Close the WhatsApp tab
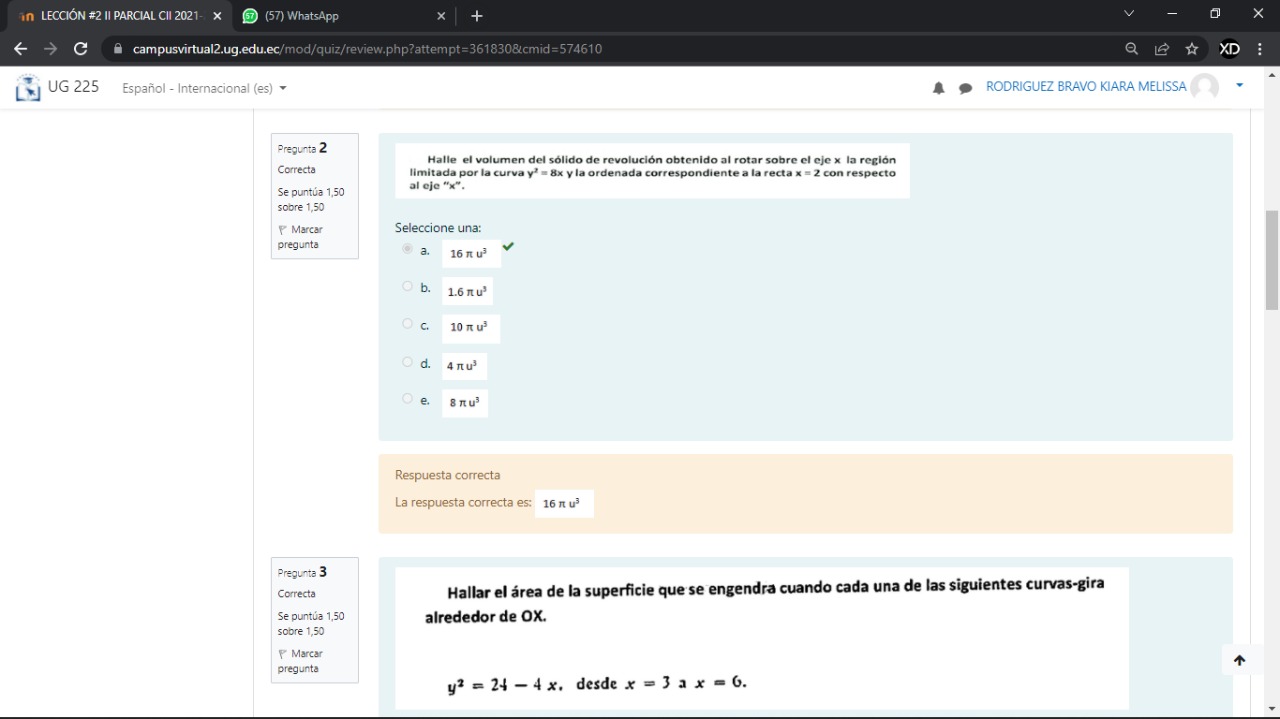Viewport: 1280px width, 719px height. 441,16
